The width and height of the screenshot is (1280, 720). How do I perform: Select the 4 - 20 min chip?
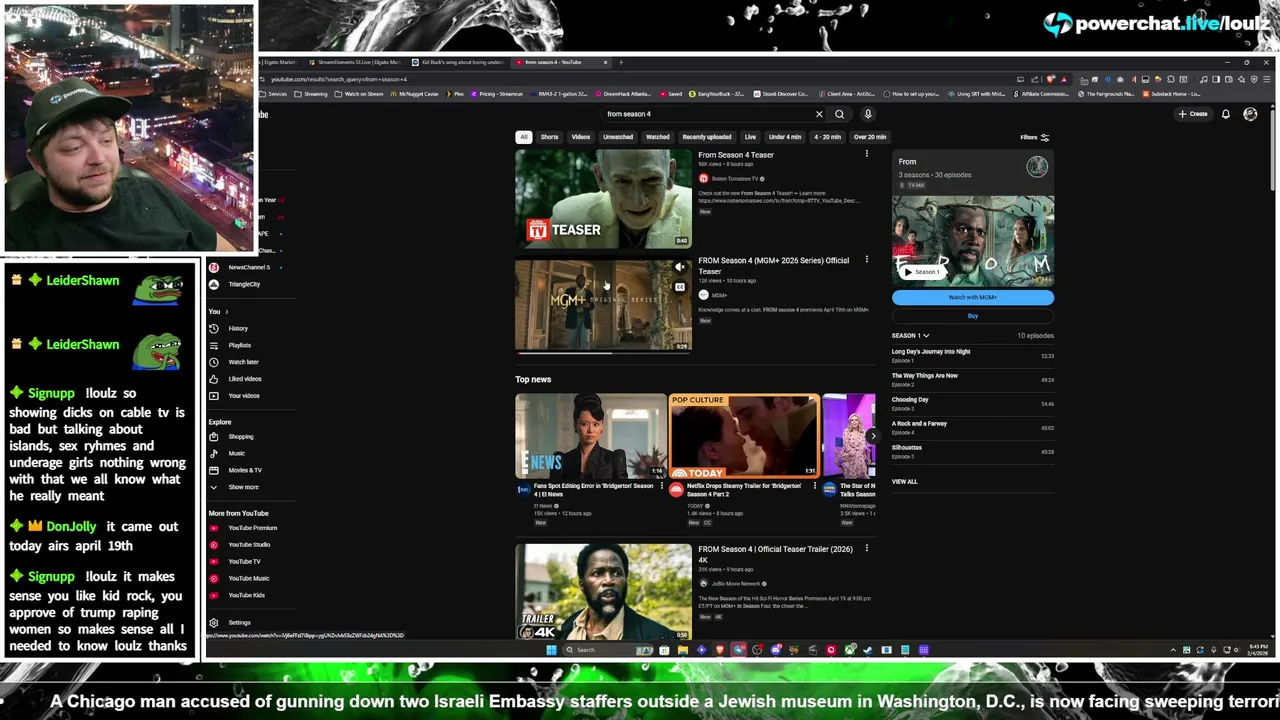[827, 137]
